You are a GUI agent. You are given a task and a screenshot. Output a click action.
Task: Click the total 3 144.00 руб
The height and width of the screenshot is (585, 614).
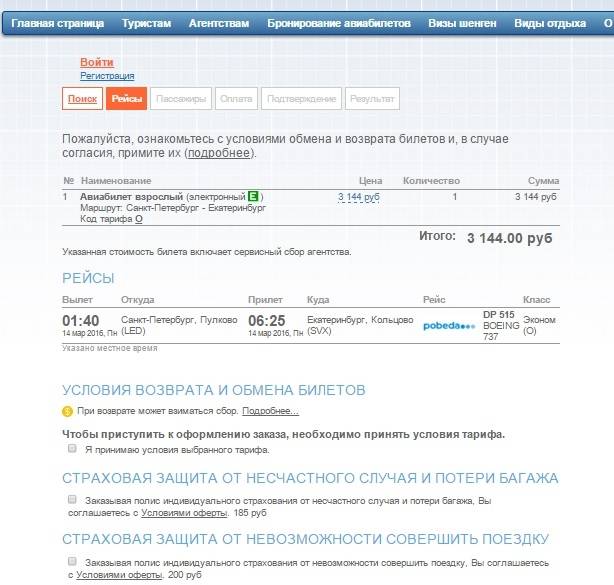(509, 238)
